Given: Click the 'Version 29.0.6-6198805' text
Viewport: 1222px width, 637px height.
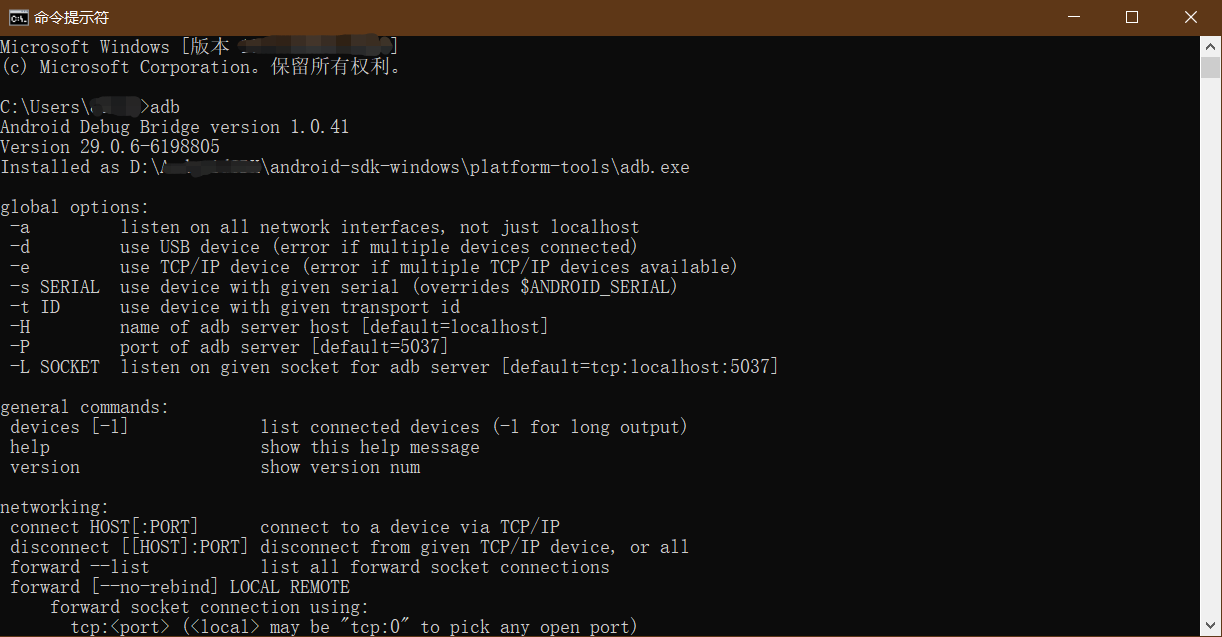Looking at the screenshot, I should 110,147.
